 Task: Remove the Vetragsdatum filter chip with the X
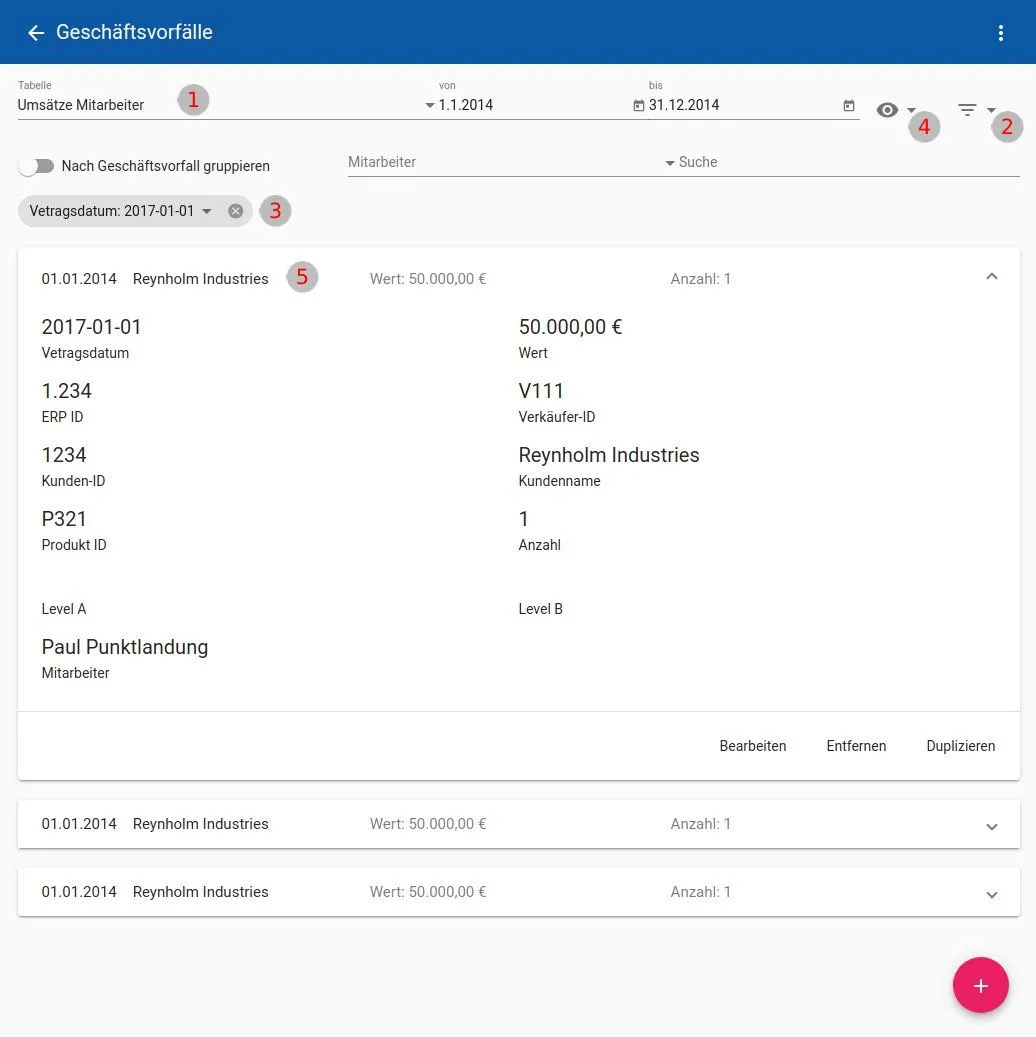click(x=235, y=210)
